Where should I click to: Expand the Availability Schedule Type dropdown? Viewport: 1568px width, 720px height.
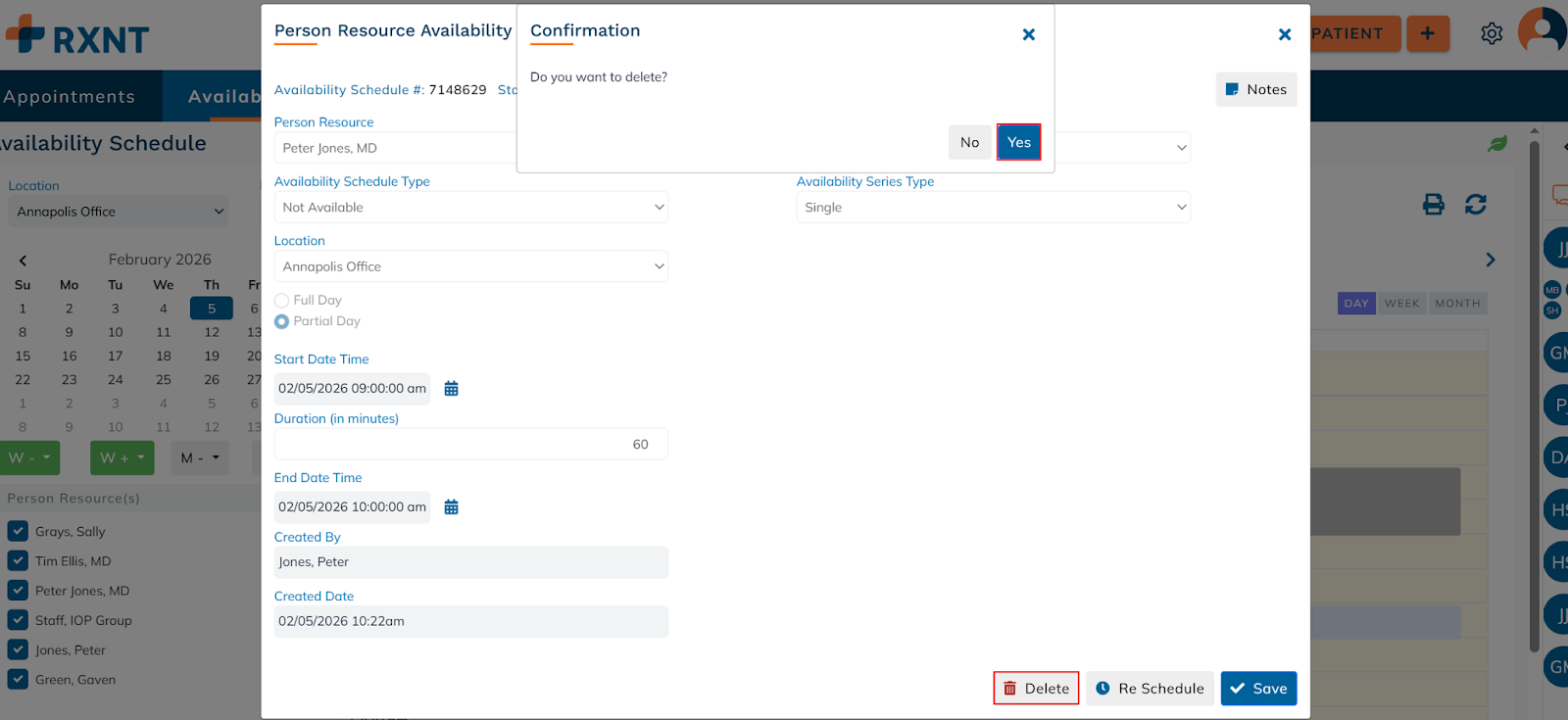coord(470,208)
